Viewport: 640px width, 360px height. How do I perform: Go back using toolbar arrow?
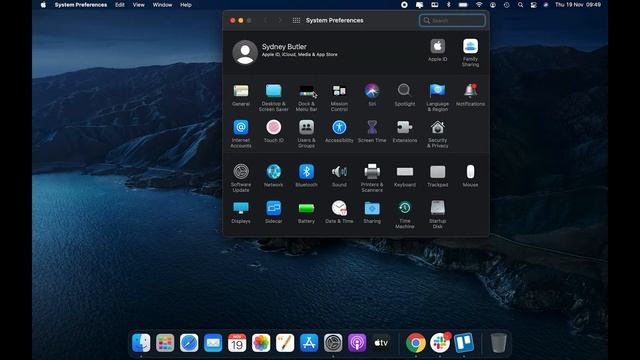[x=265, y=20]
